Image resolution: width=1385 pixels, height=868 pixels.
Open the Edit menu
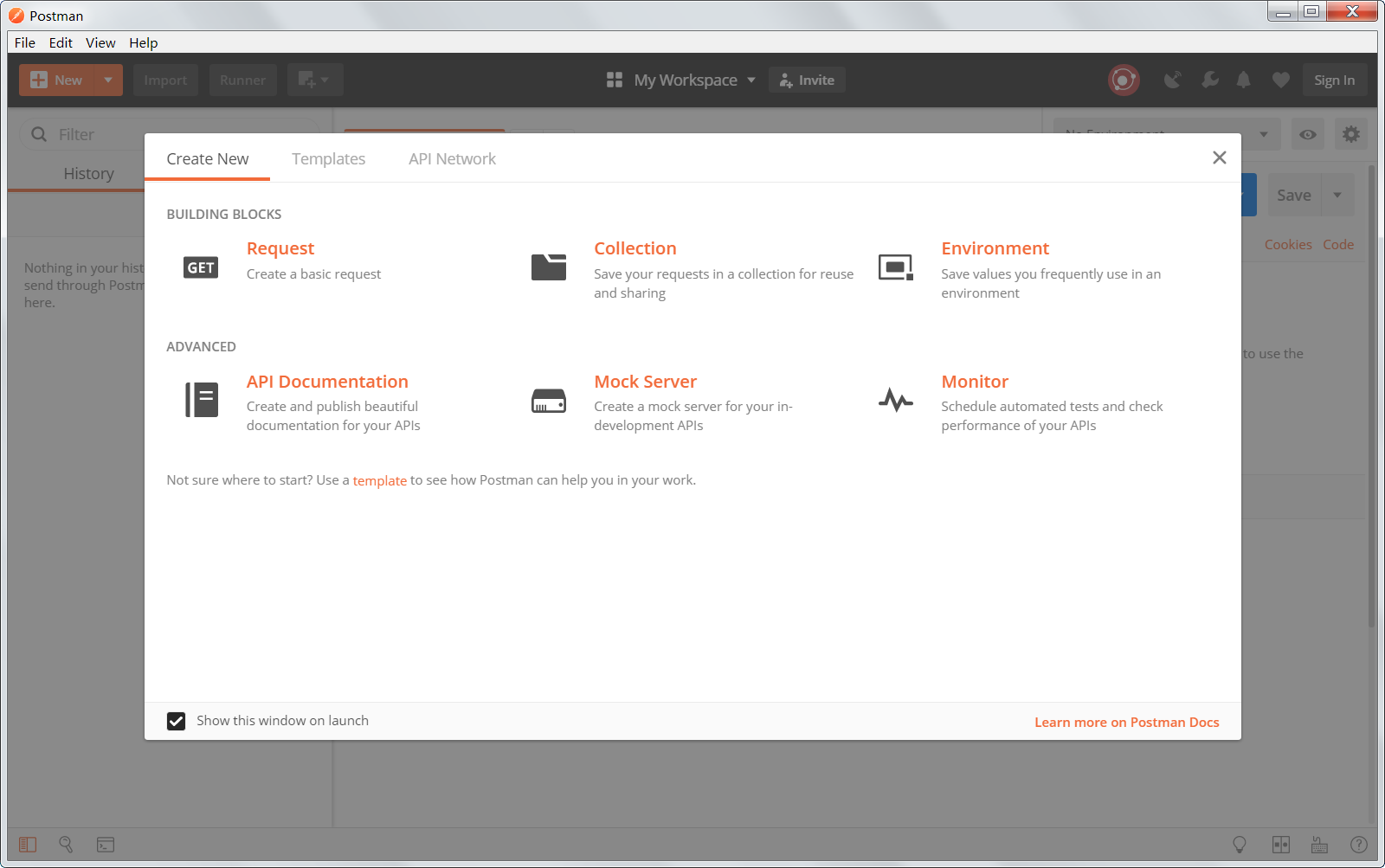tap(61, 43)
